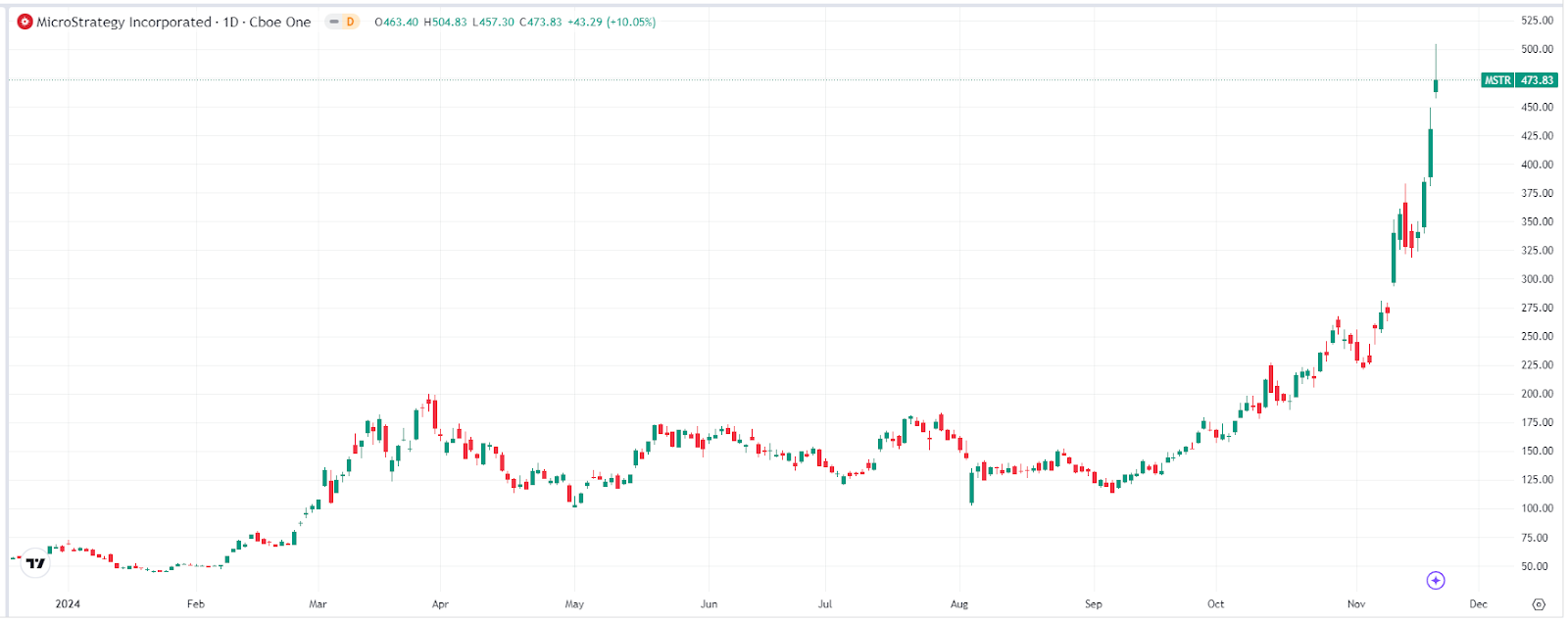Image resolution: width=1568 pixels, height=623 pixels.
Task: Click the MSTR ticker price label
Action: [x=1519, y=80]
